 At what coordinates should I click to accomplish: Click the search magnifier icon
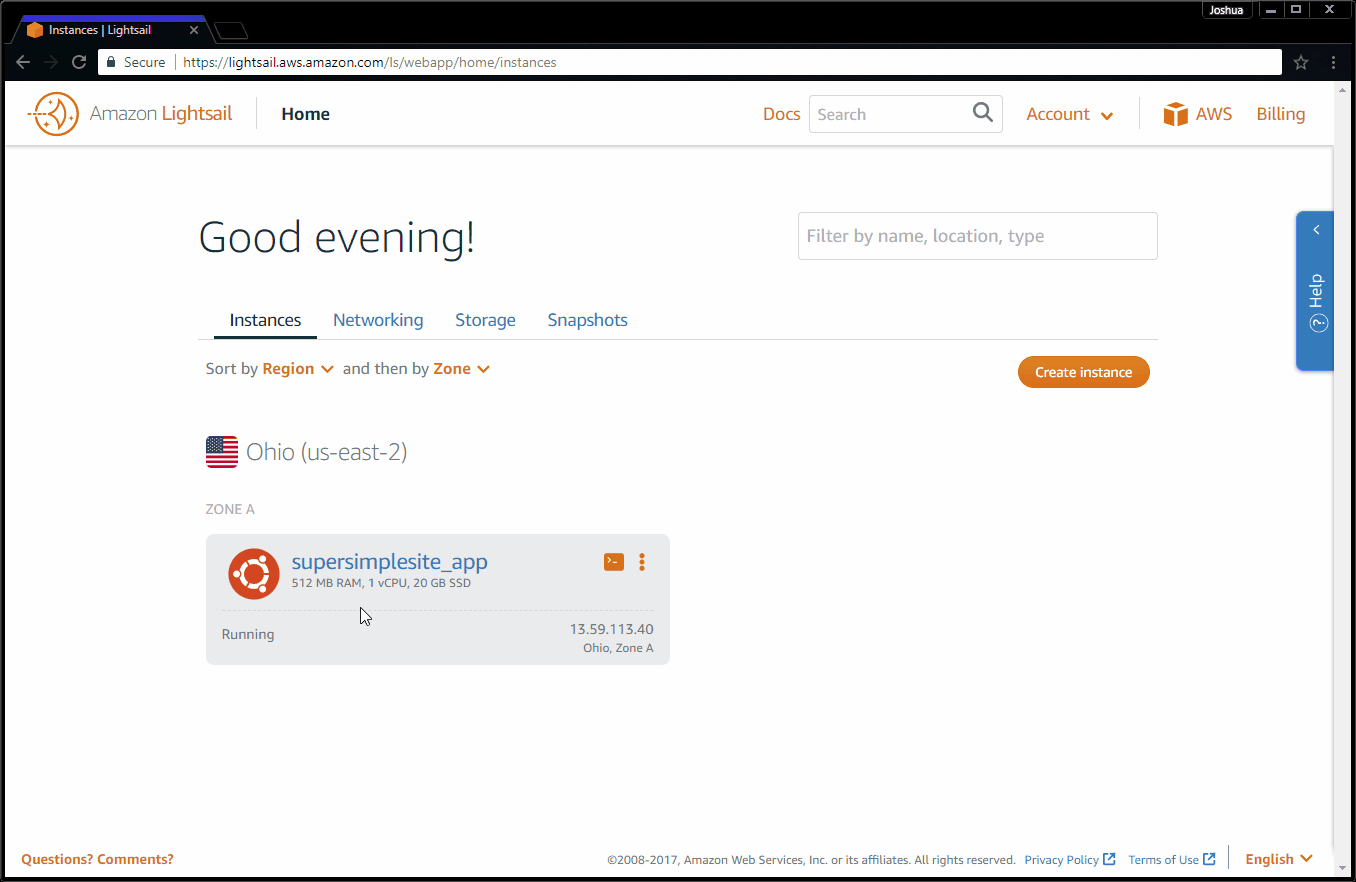coord(983,112)
